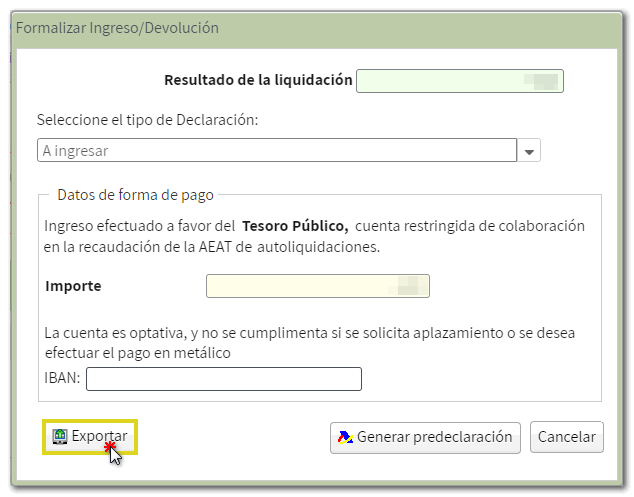The height and width of the screenshot is (497, 634).
Task: Click the Generar predeclaración button
Action: 426,437
